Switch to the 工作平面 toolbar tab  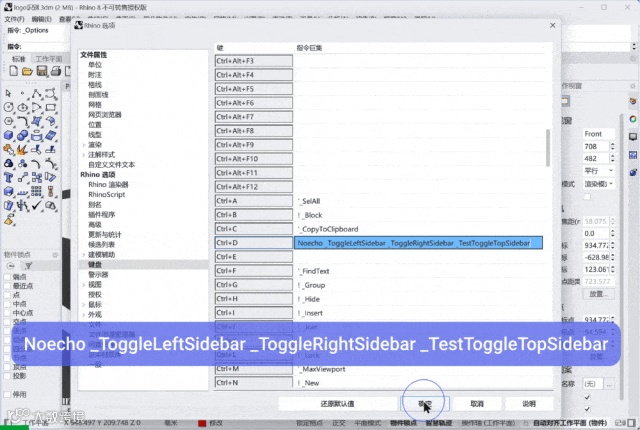point(49,59)
